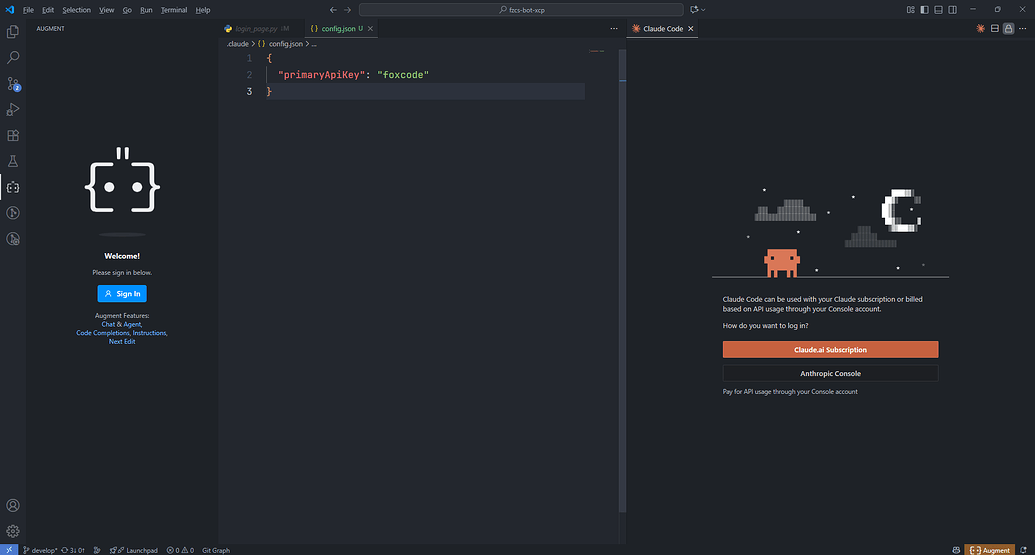
Task: Open the Code Completions link
Action: pos(103,333)
